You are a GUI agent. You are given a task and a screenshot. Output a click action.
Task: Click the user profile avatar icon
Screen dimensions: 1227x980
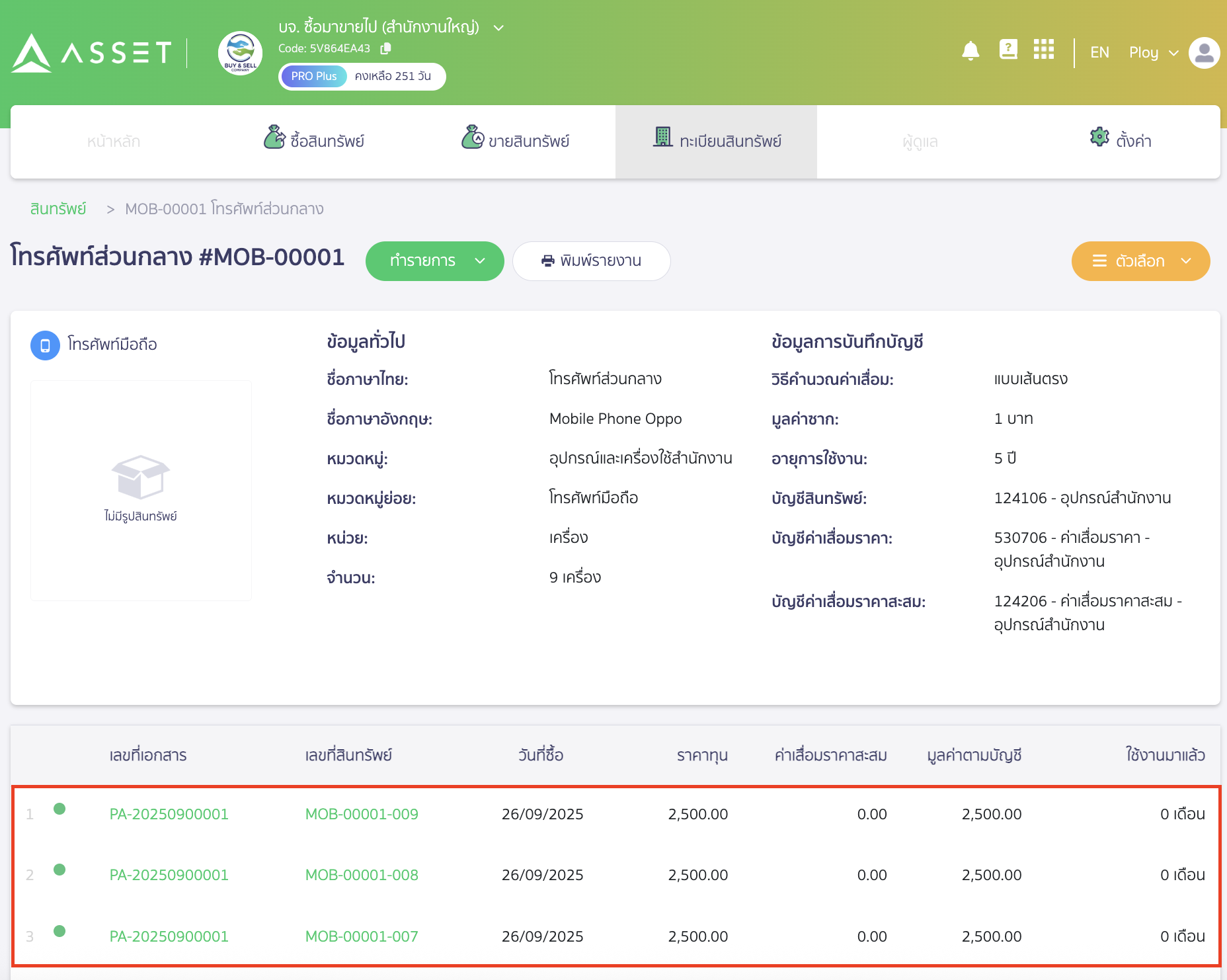(x=1204, y=53)
